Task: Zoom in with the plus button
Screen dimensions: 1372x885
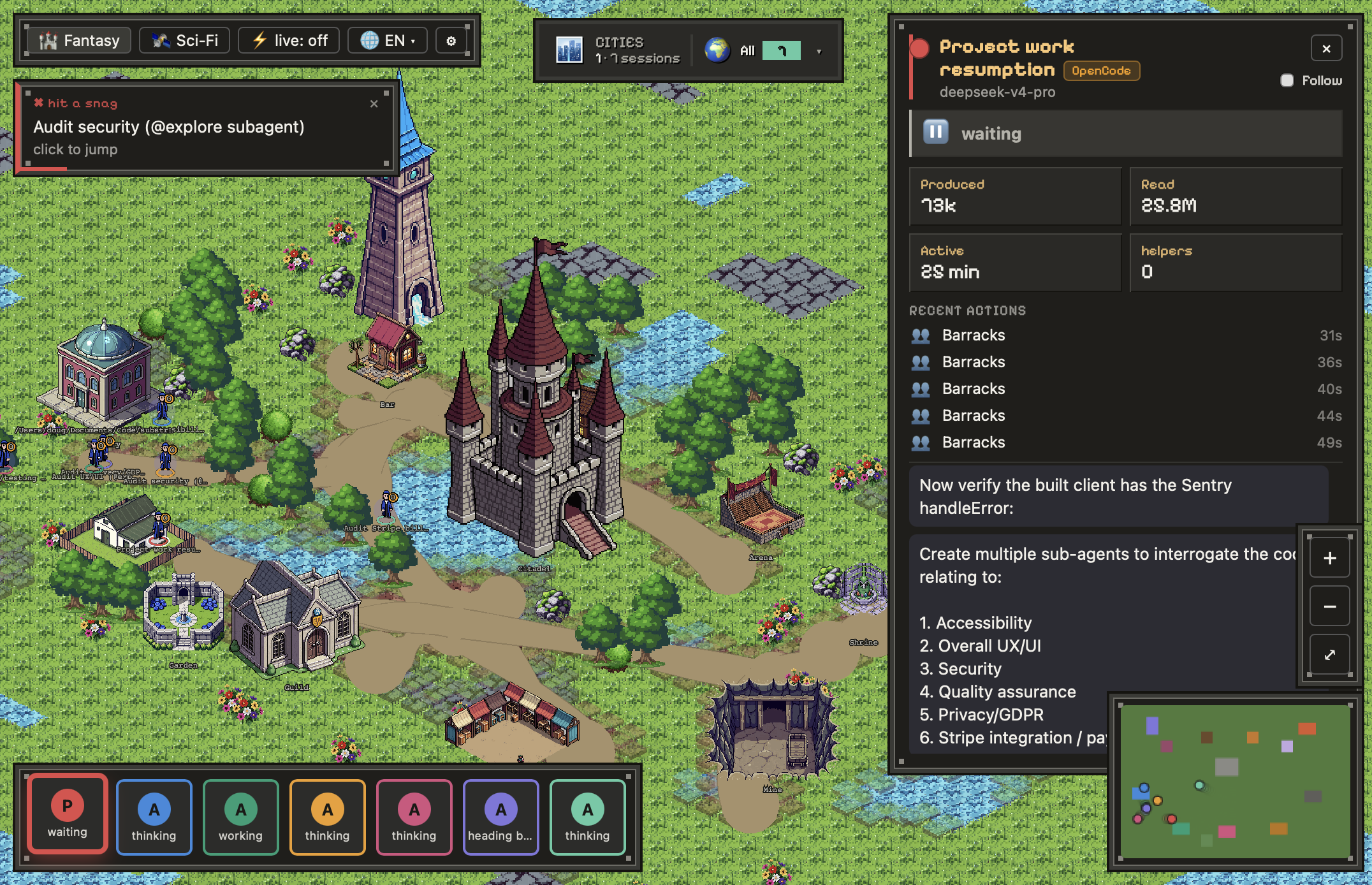Action: tap(1329, 559)
